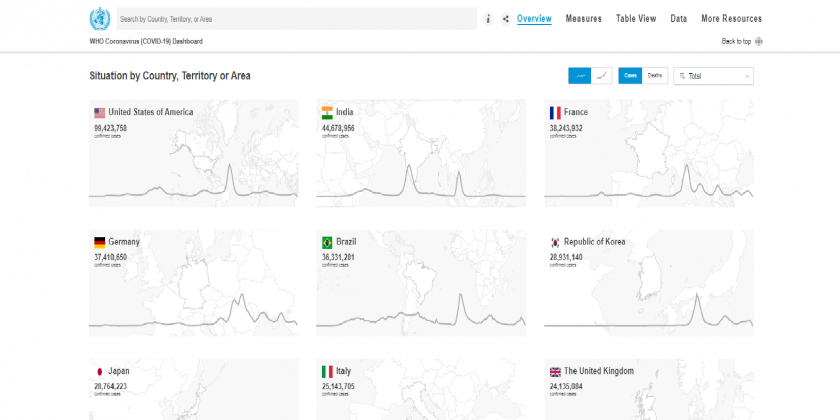Click the share icon
Viewport: 840px width, 420px height.
[505, 19]
